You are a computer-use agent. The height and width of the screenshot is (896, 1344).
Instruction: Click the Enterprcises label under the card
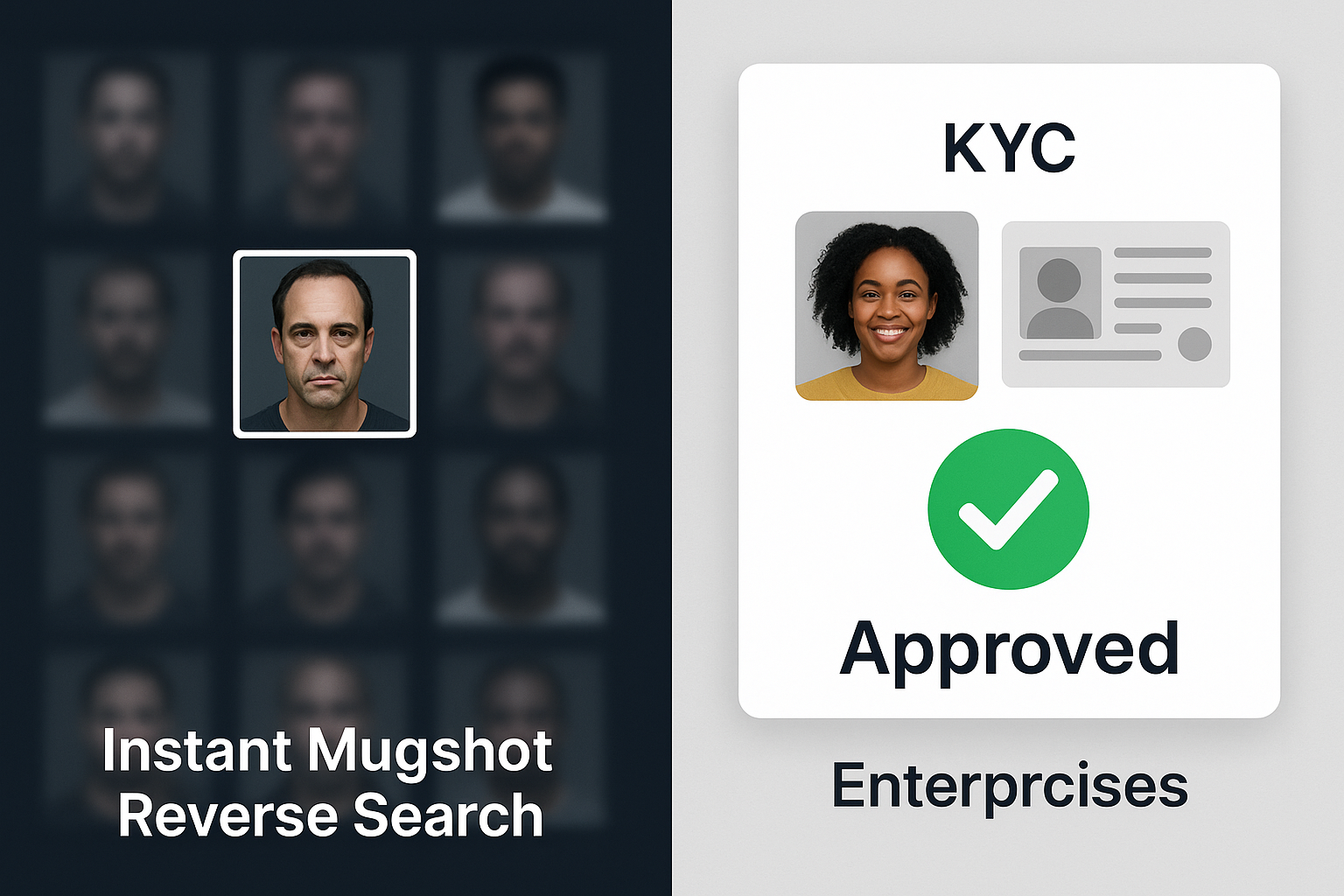tap(1010, 786)
